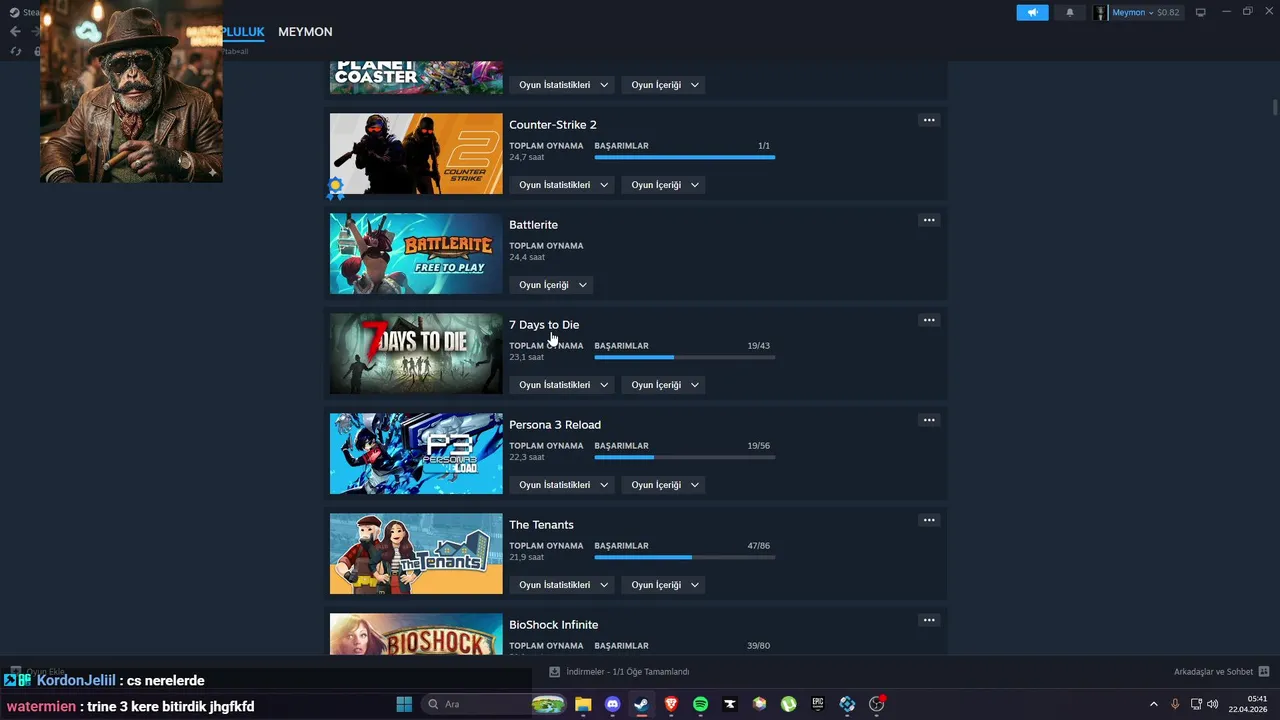
Task: Click the microphone tray icon
Action: click(x=1175, y=704)
